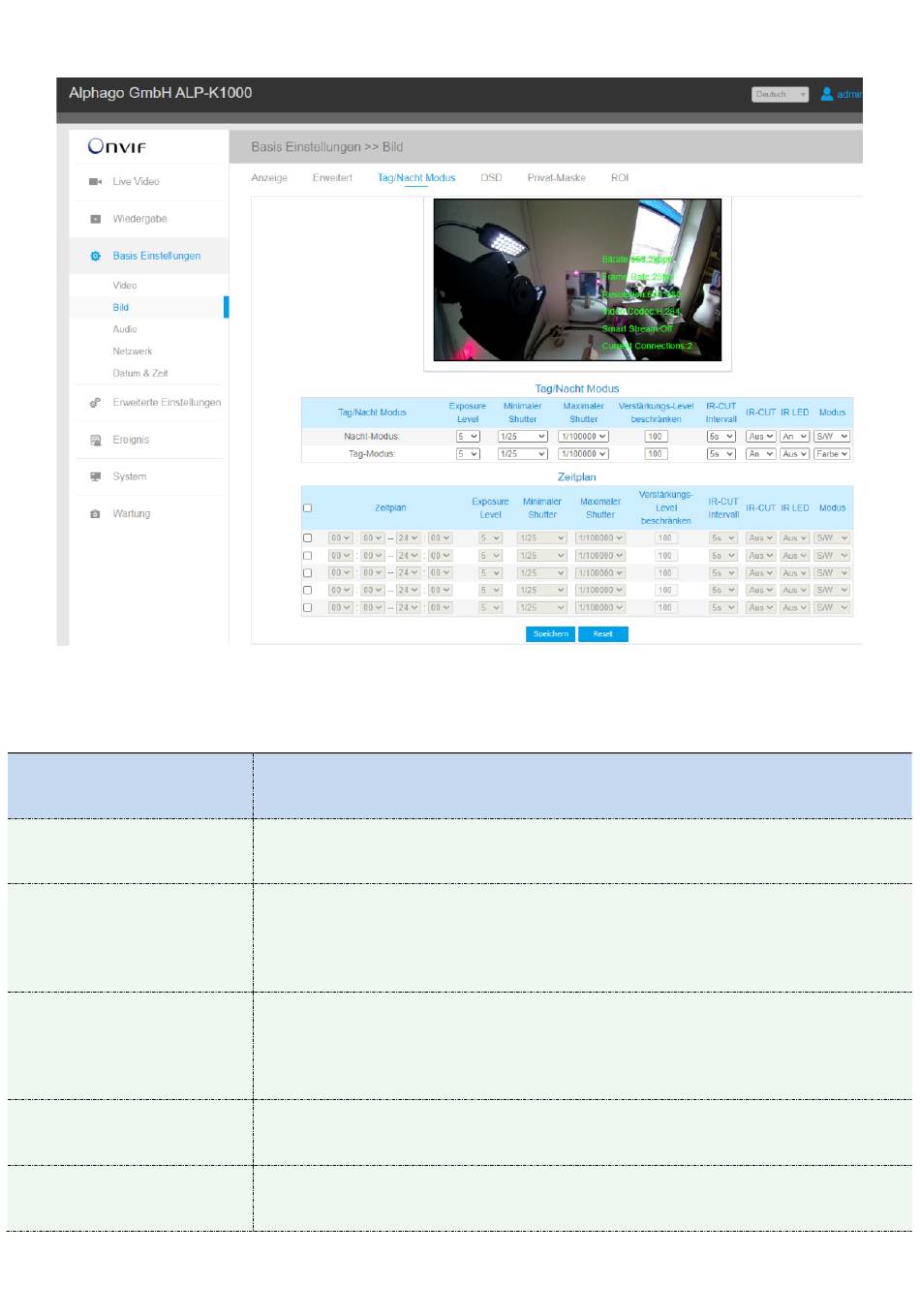Open the System menu entry
This screenshot has width=920, height=1316.
pyautogui.click(x=130, y=476)
